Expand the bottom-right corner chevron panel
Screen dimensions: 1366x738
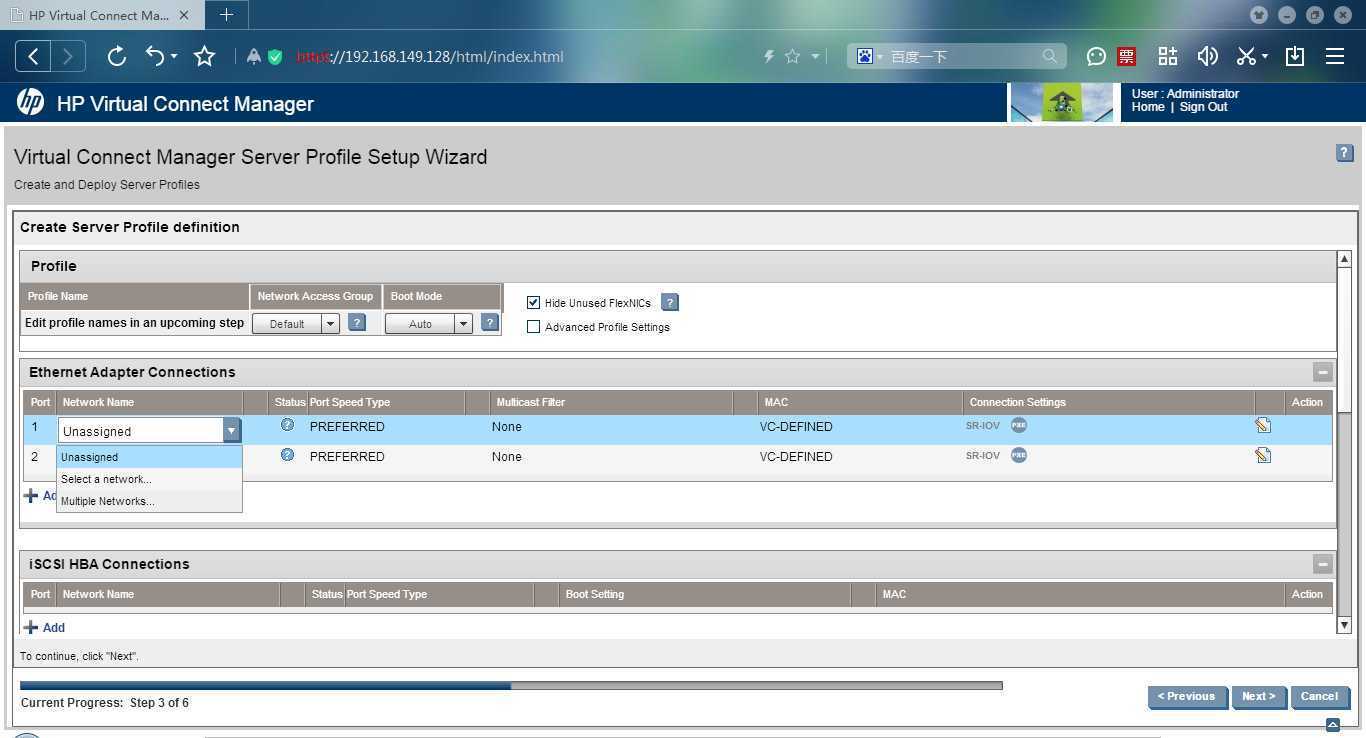point(1332,725)
